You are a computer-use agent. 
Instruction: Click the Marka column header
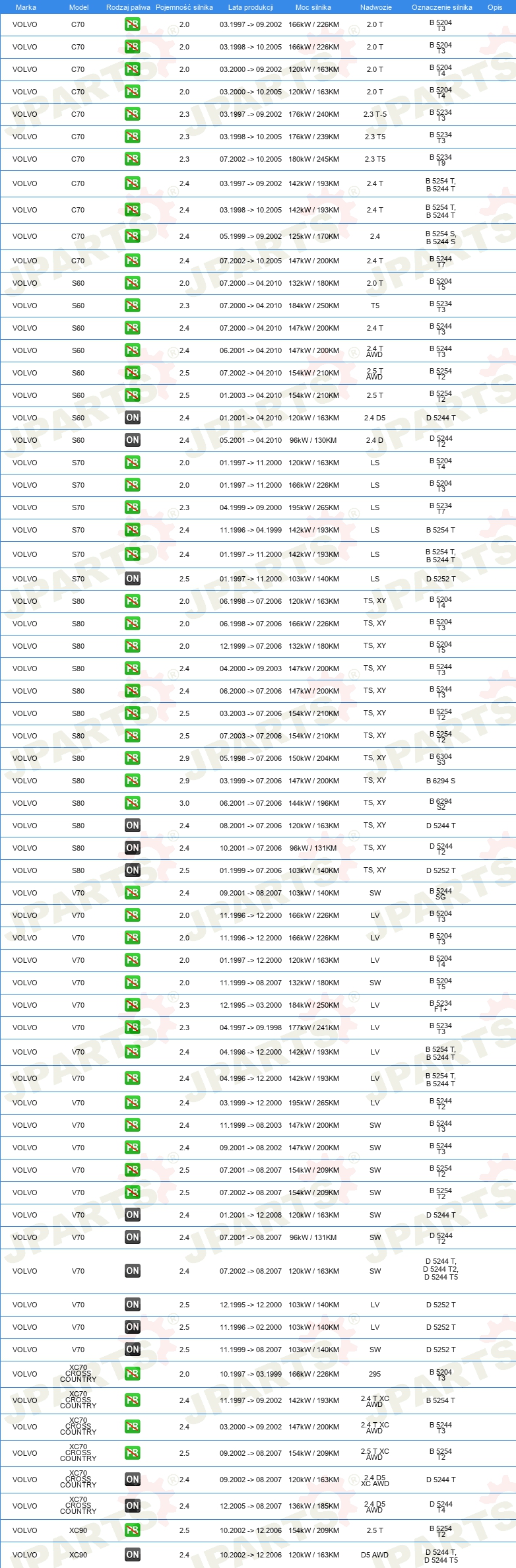pyautogui.click(x=26, y=7)
